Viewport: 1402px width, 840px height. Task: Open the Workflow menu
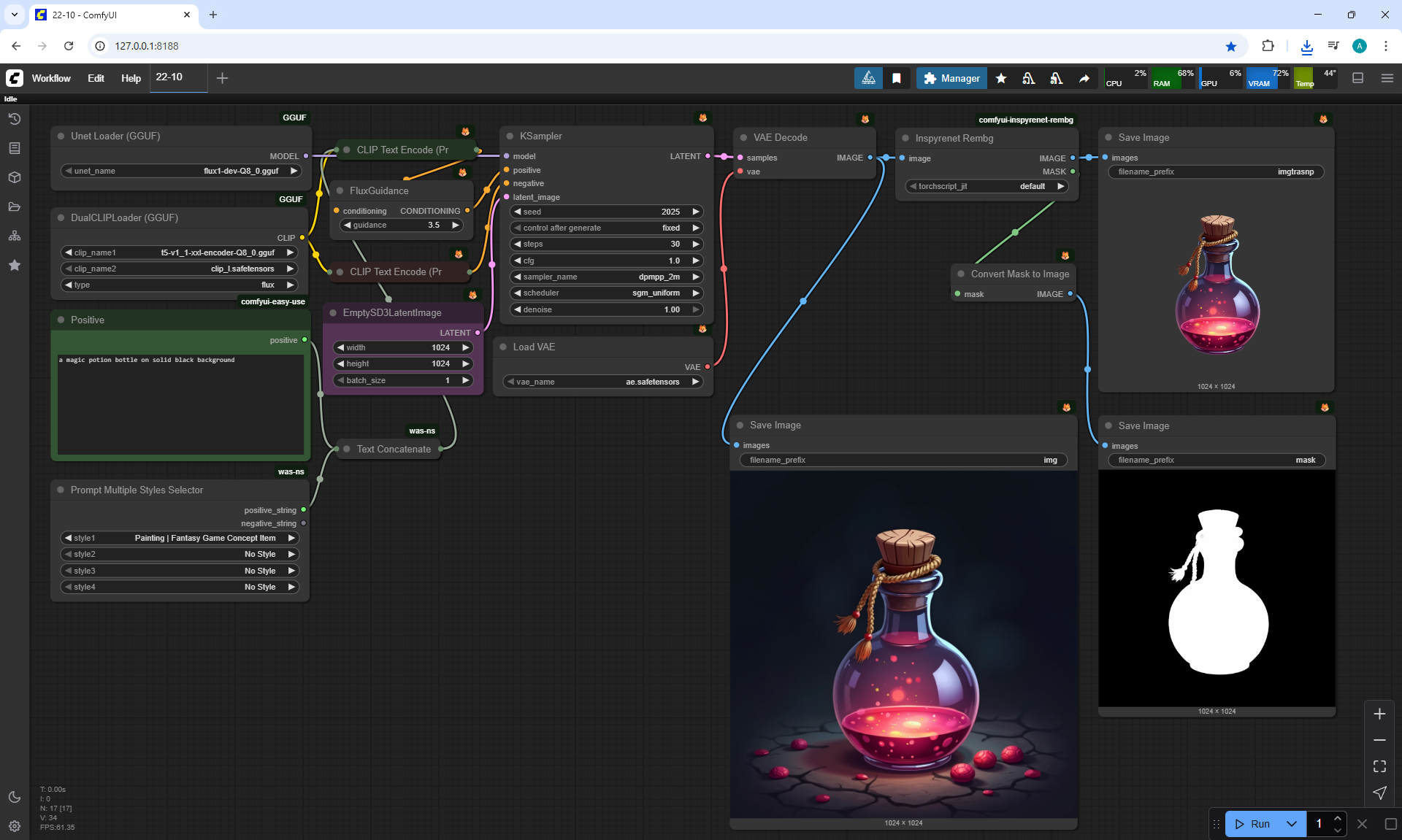[x=51, y=78]
